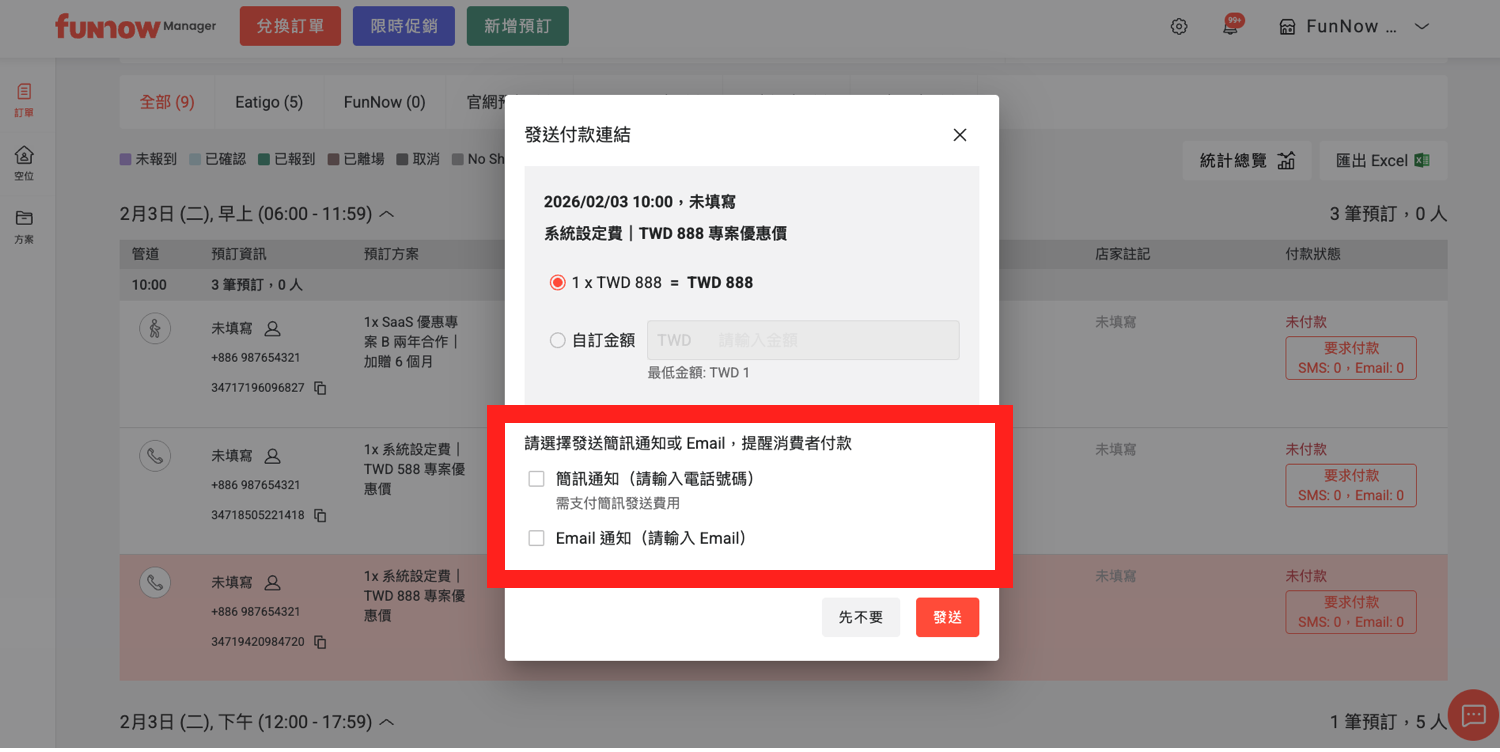The image size is (1500, 752).
Task: Copy order number 34719420984720
Action: [x=320, y=642]
